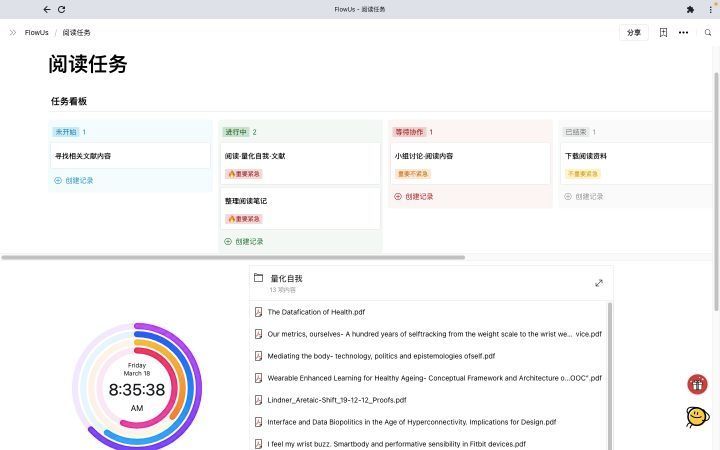Click the 重要不紧急 tag on 小组讨论 card

[413, 174]
